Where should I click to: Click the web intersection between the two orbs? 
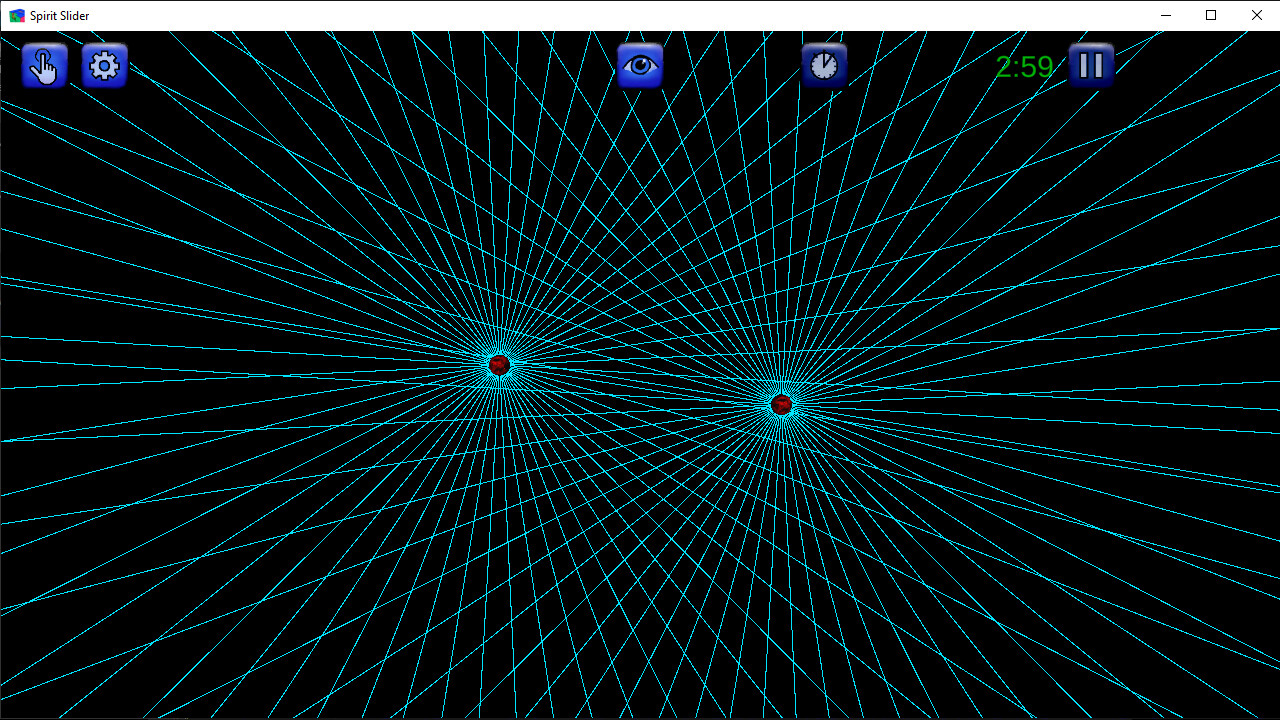[639, 385]
